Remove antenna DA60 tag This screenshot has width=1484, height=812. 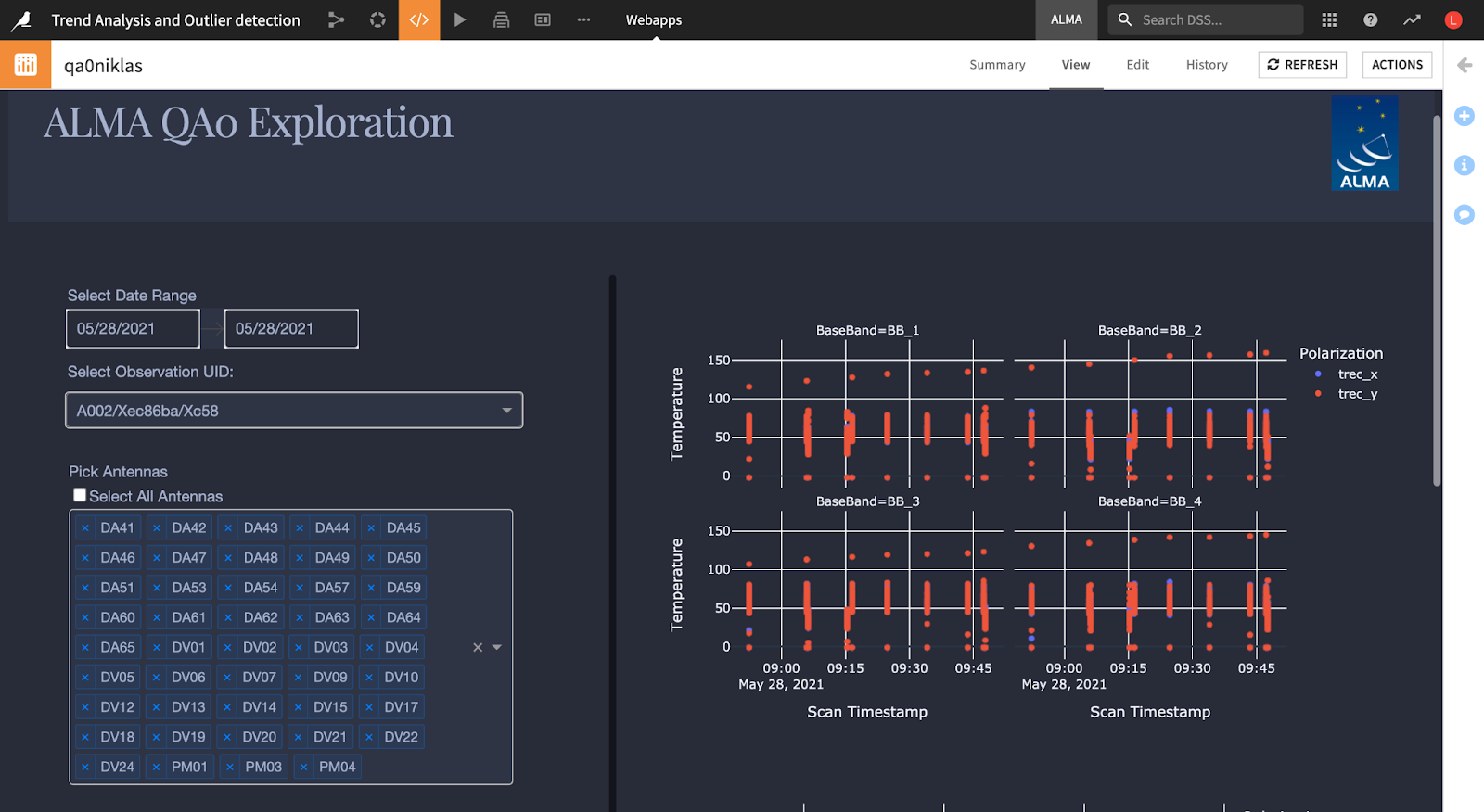[85, 617]
